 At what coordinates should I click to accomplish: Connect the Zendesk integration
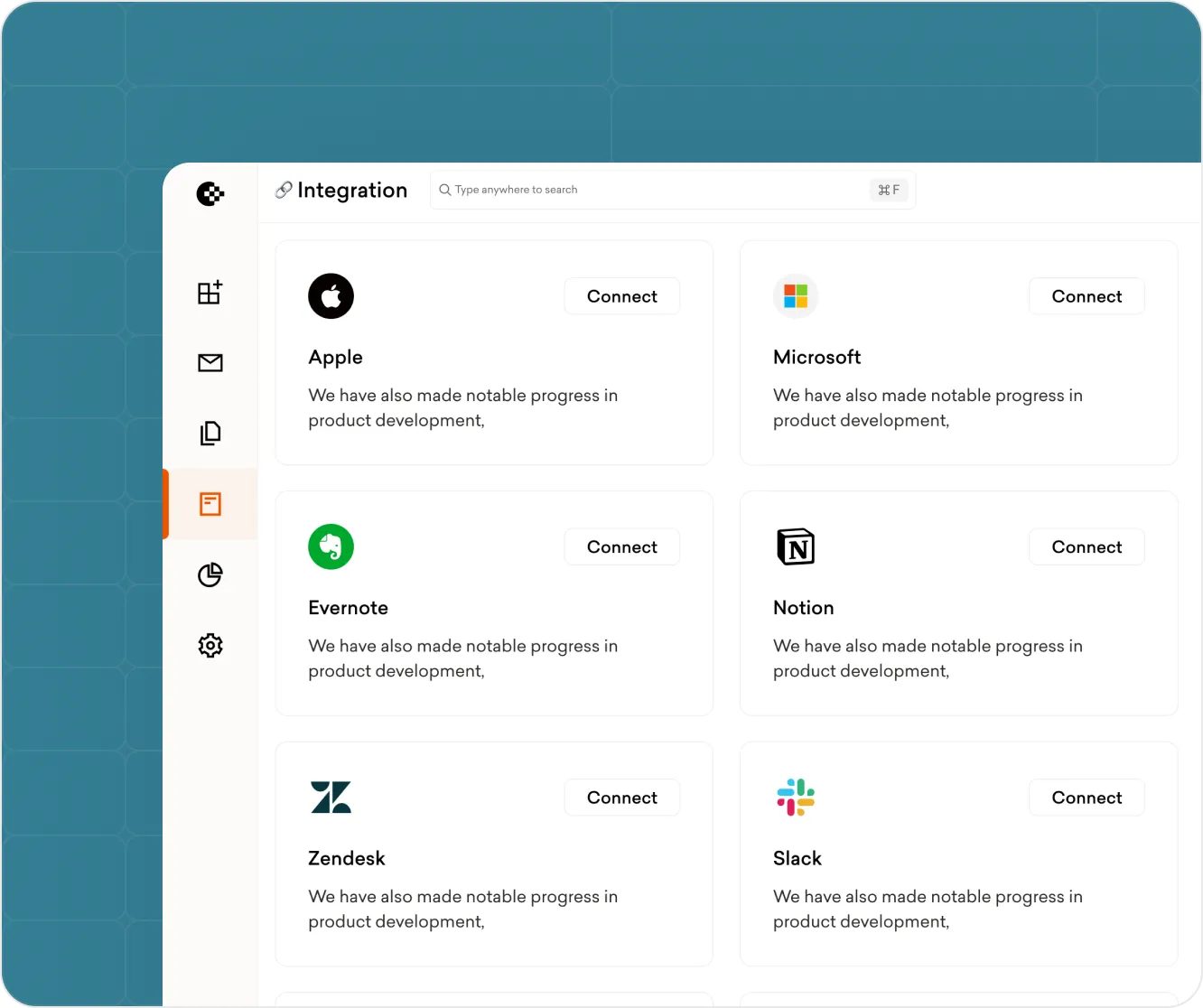point(622,798)
